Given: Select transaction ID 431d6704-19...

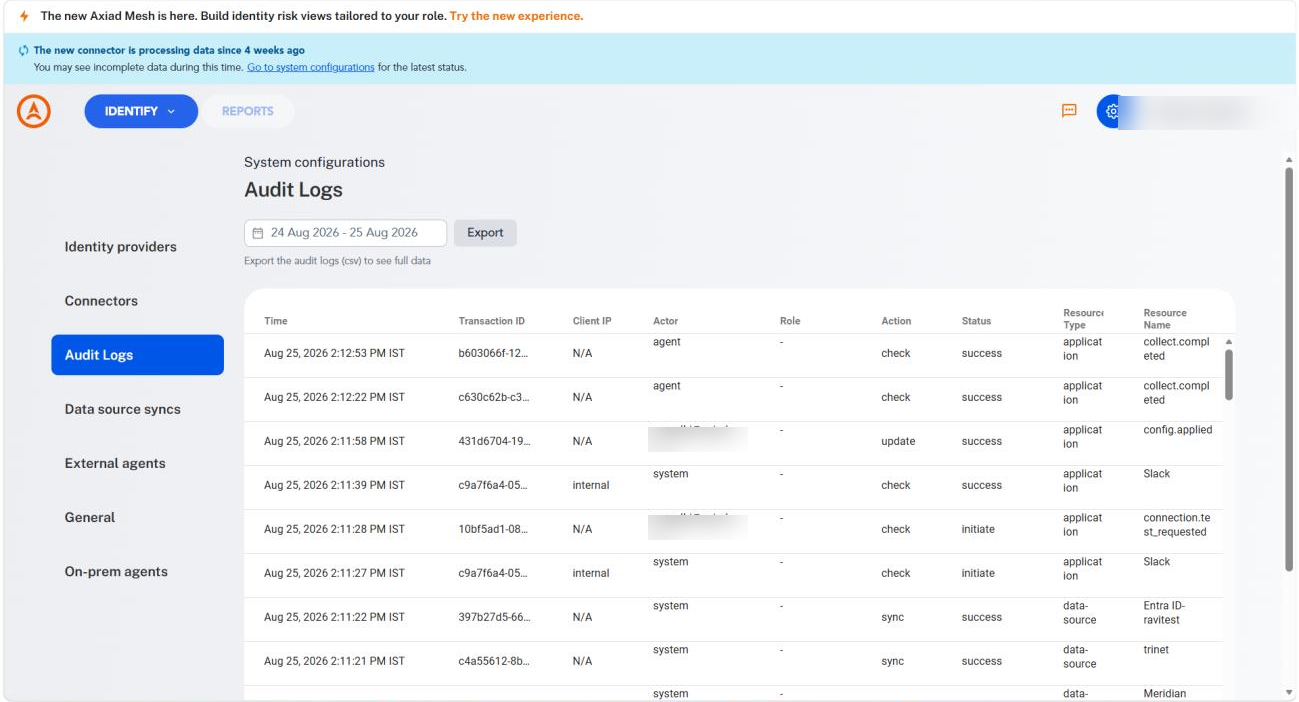Looking at the screenshot, I should pos(494,441).
